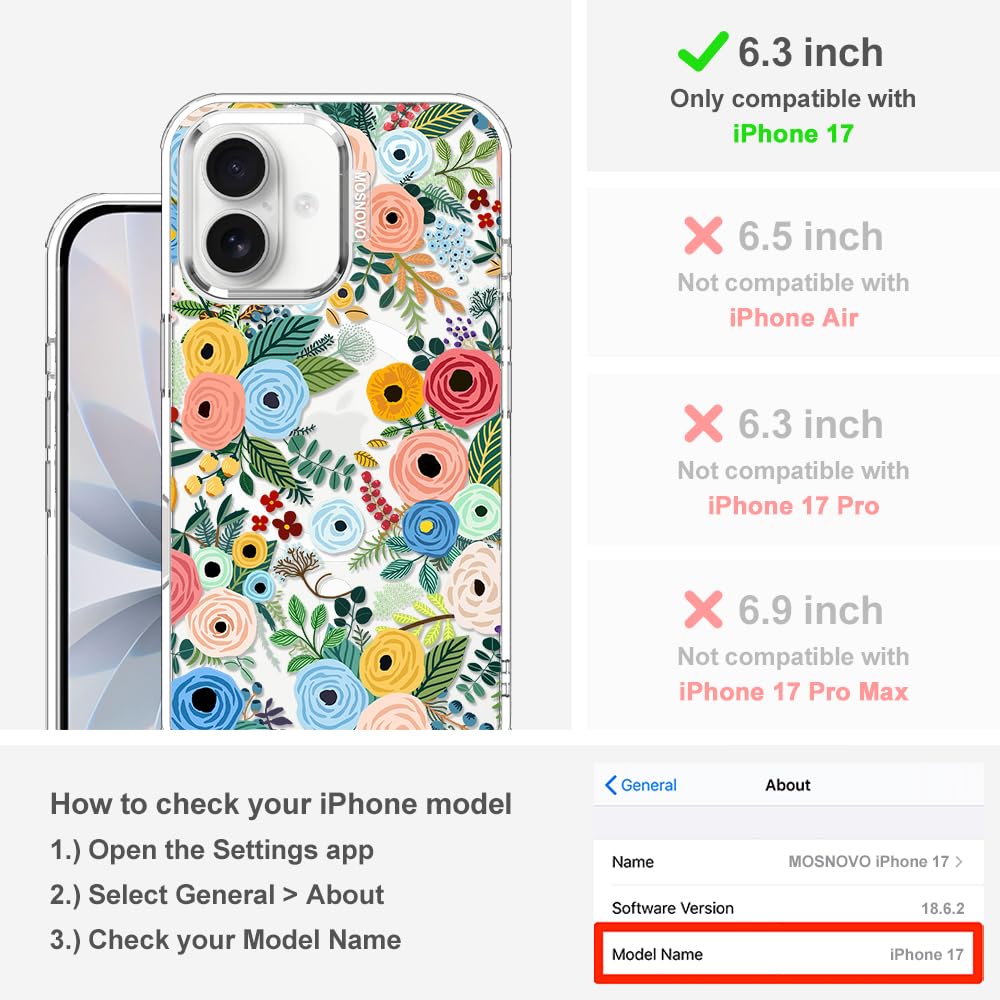This screenshot has height=1000, width=1000.
Task: Select the highlighted Model Name row
Action: click(788, 954)
